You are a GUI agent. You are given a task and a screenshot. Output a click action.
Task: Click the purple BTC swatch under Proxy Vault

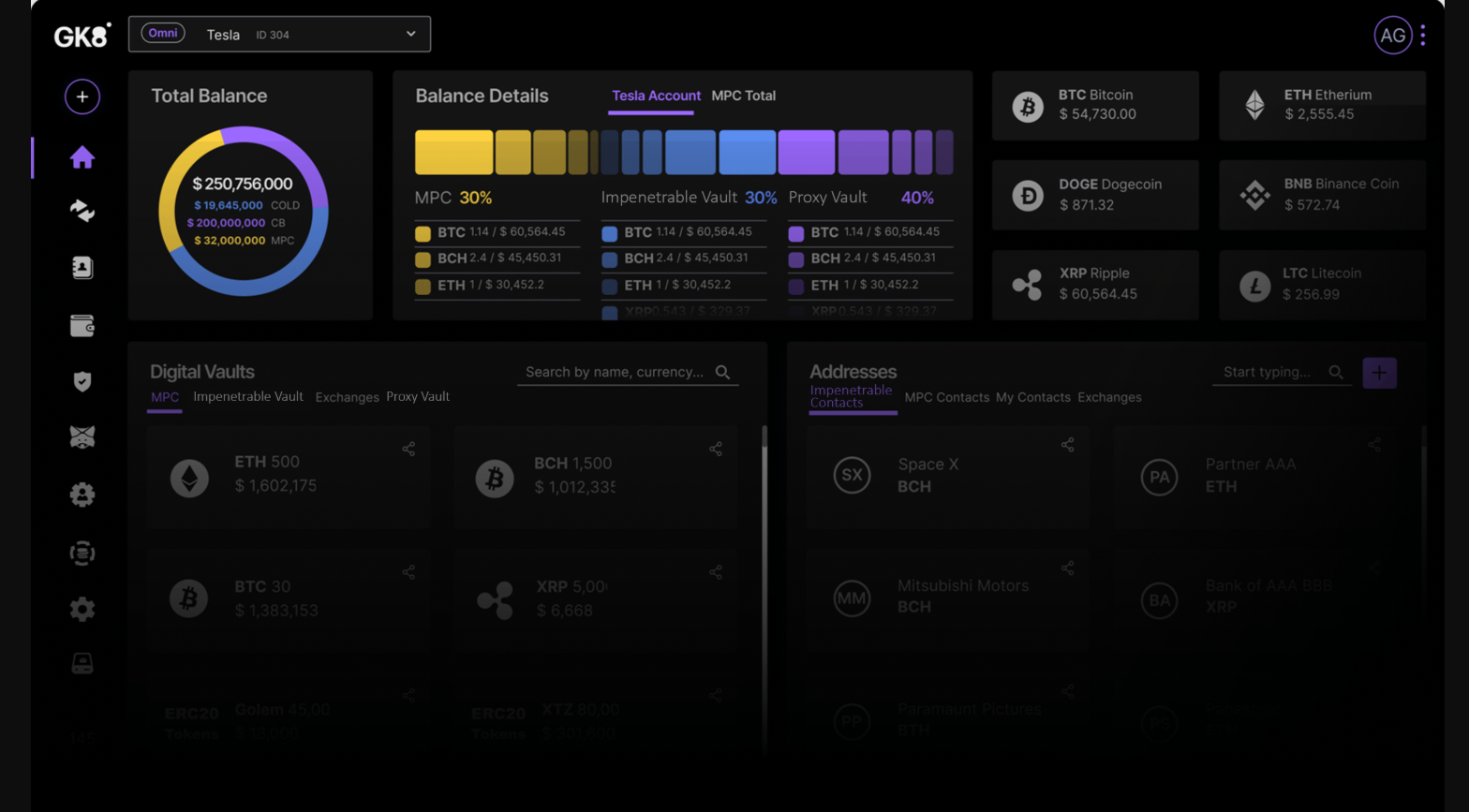[x=796, y=233]
